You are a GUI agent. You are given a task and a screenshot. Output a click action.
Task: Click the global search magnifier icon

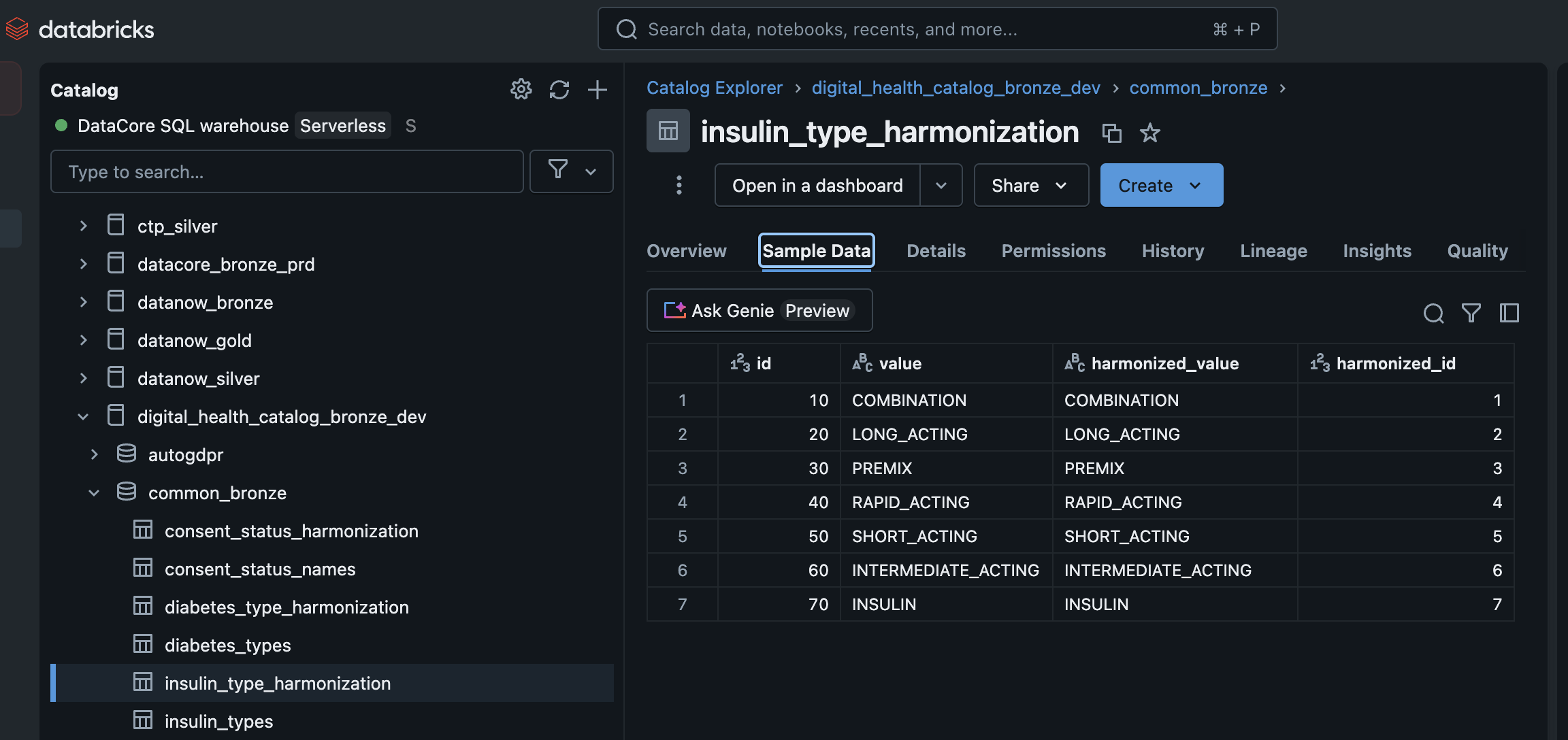(x=626, y=29)
